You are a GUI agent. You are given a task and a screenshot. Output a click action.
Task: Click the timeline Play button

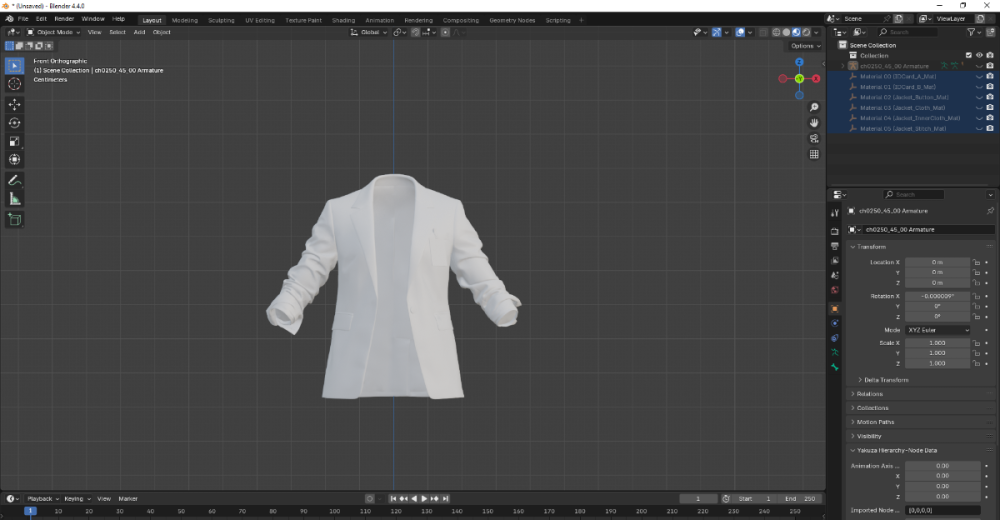click(424, 498)
